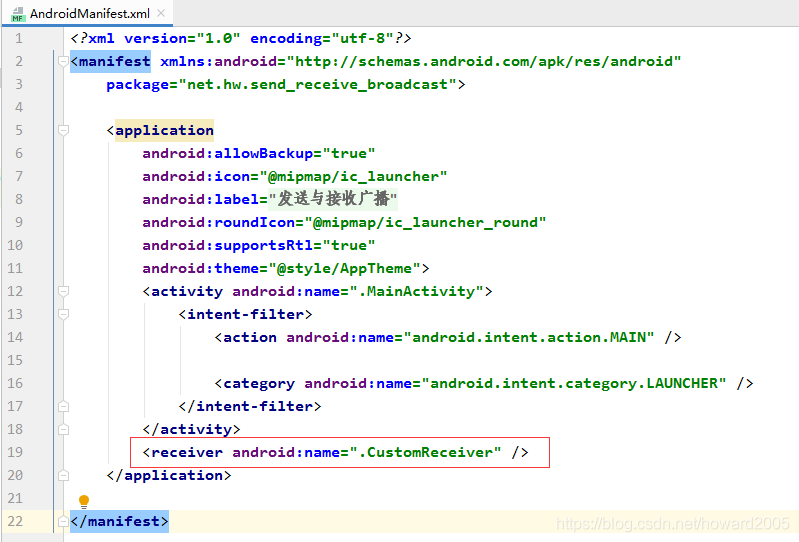Click the .CustomReceiver name value
The height and width of the screenshot is (542, 799).
425,452
